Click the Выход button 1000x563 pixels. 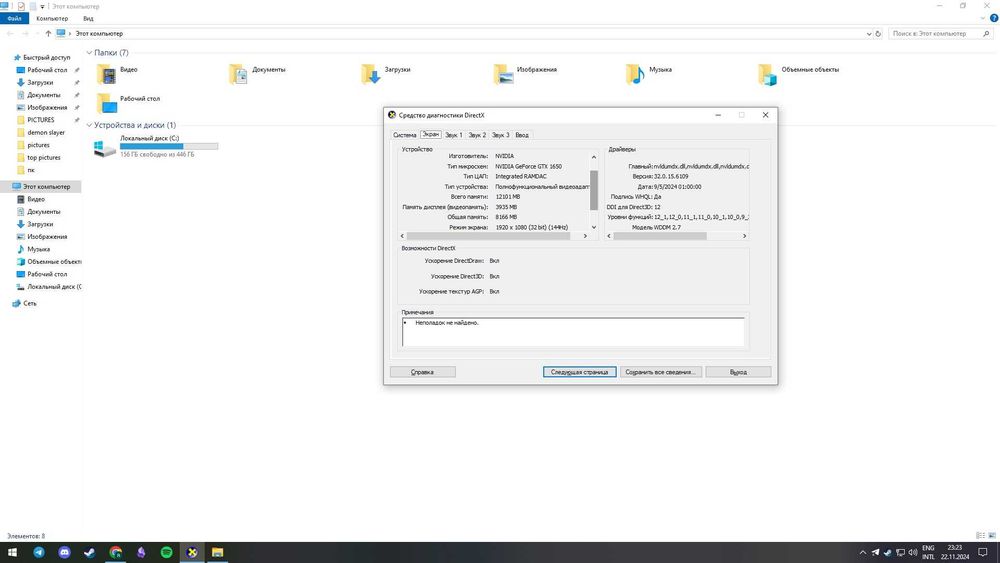point(738,372)
